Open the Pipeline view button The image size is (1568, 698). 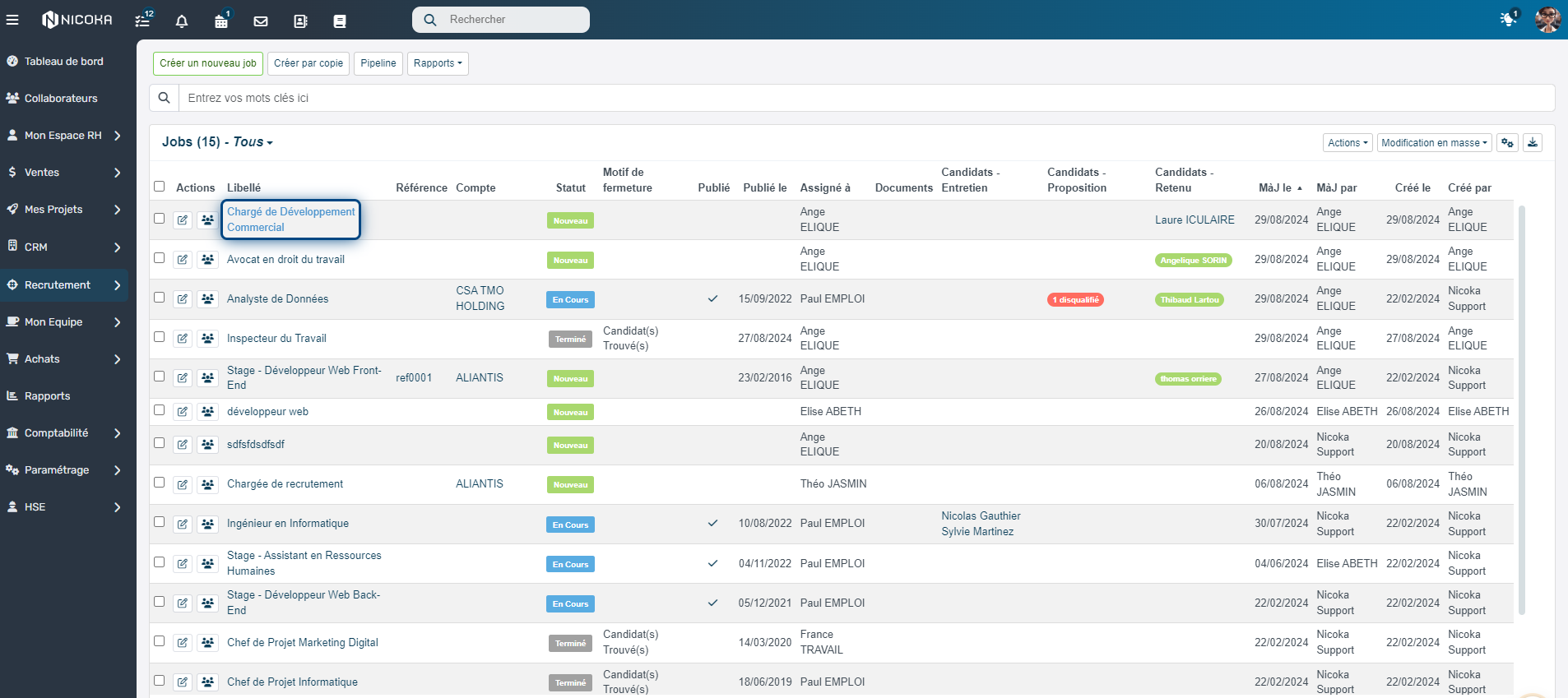[x=378, y=63]
